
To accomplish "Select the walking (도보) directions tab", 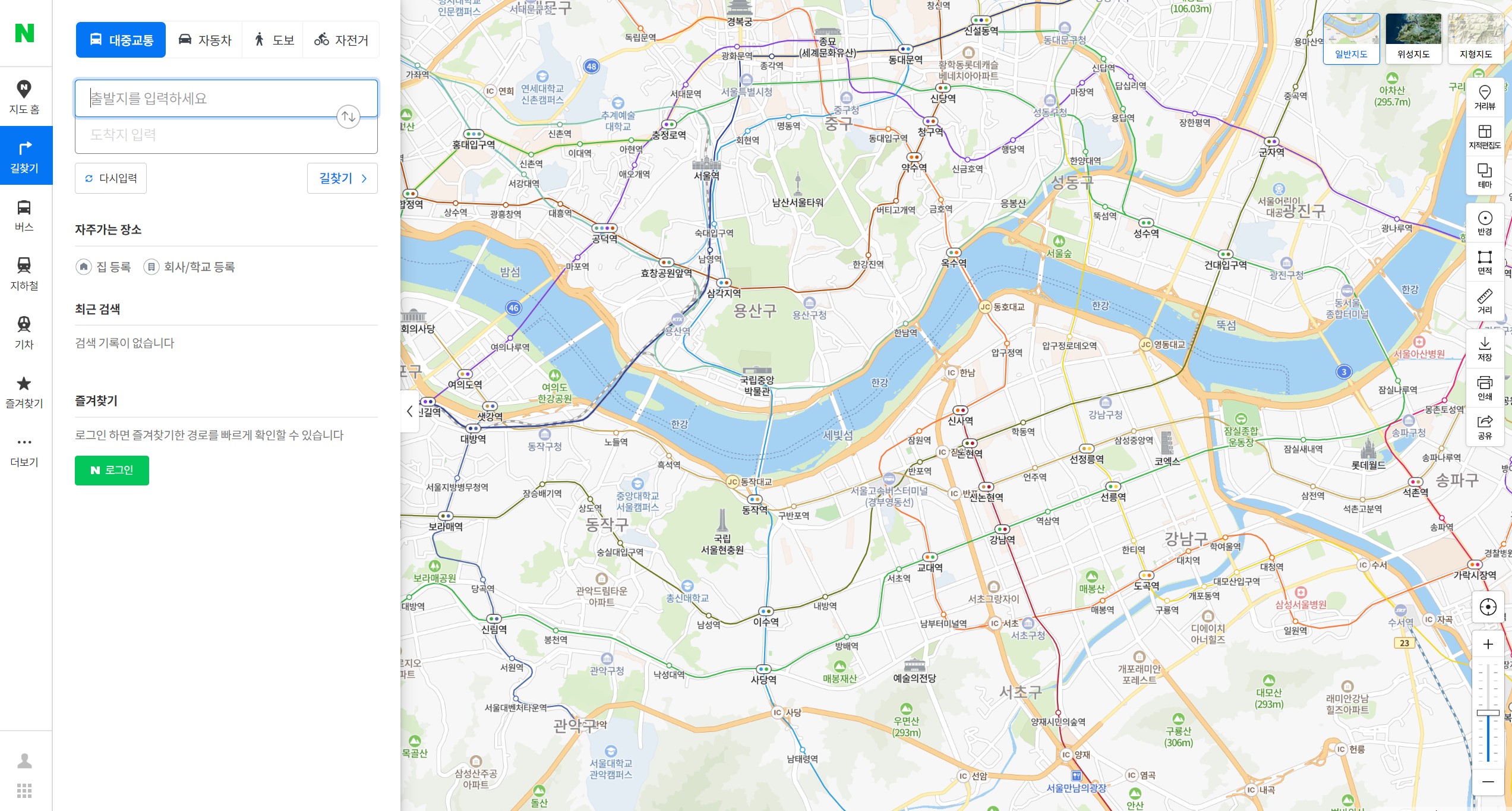I will pos(273,40).
